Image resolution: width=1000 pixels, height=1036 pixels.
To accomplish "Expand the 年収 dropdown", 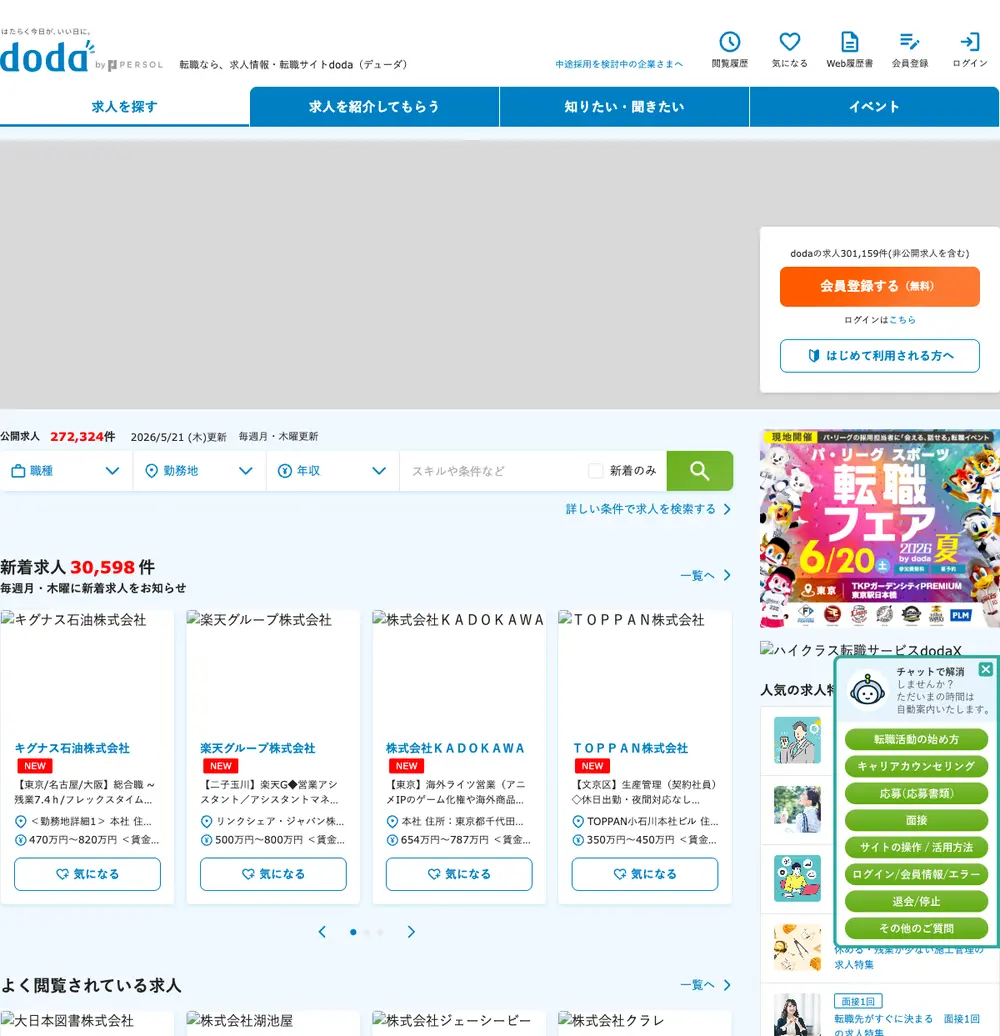I will pyautogui.click(x=333, y=471).
